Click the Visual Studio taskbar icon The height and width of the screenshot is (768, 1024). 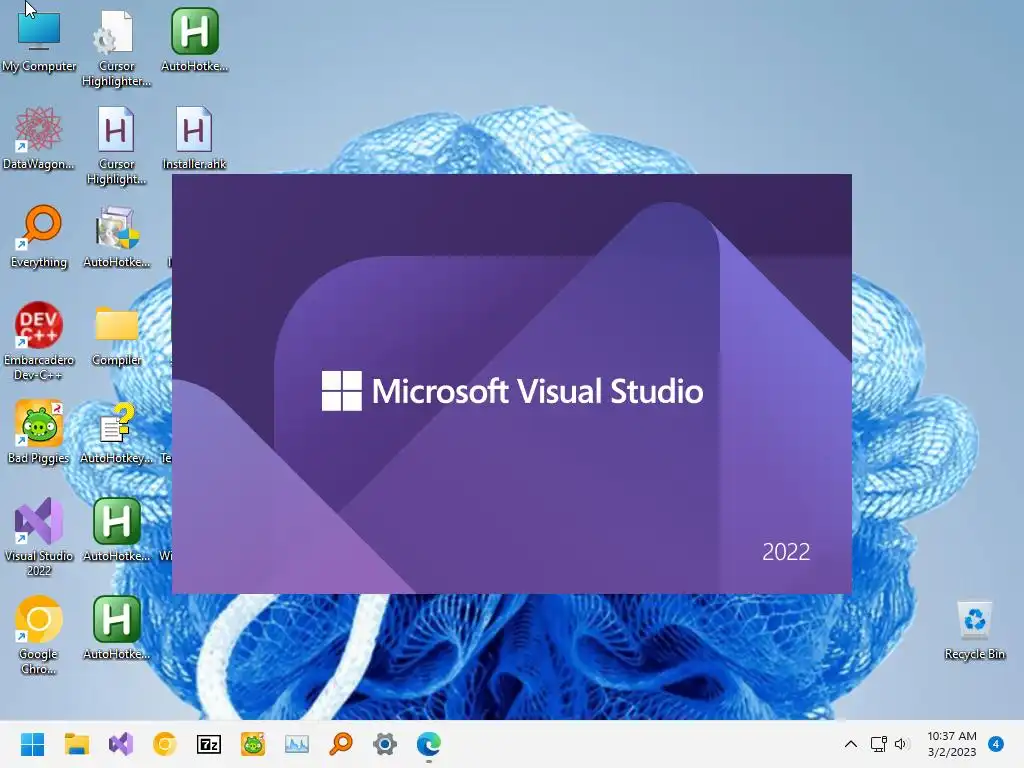tap(121, 744)
